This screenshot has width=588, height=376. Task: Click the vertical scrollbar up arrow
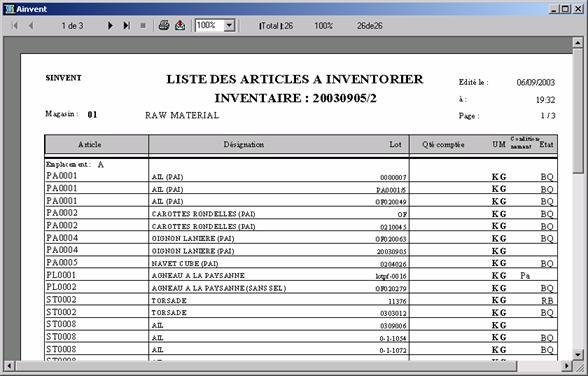coord(578,43)
